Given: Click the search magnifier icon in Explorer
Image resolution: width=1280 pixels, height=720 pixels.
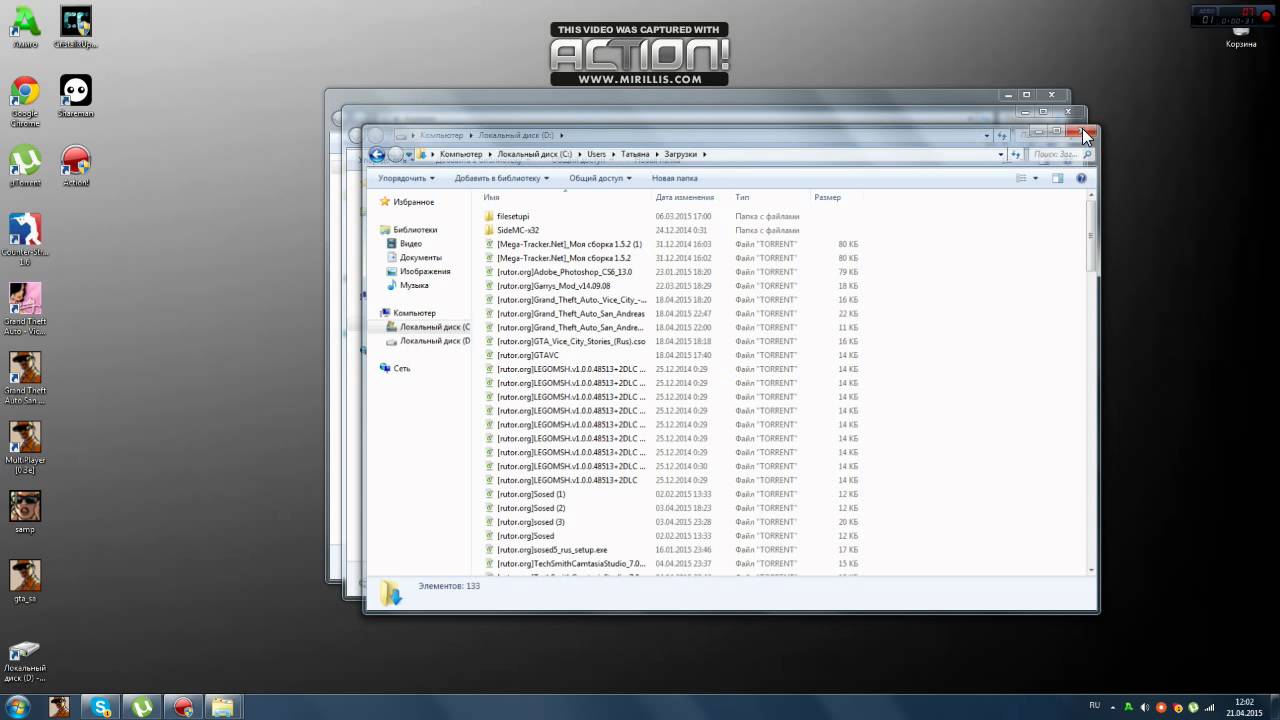Looking at the screenshot, I should (1088, 154).
